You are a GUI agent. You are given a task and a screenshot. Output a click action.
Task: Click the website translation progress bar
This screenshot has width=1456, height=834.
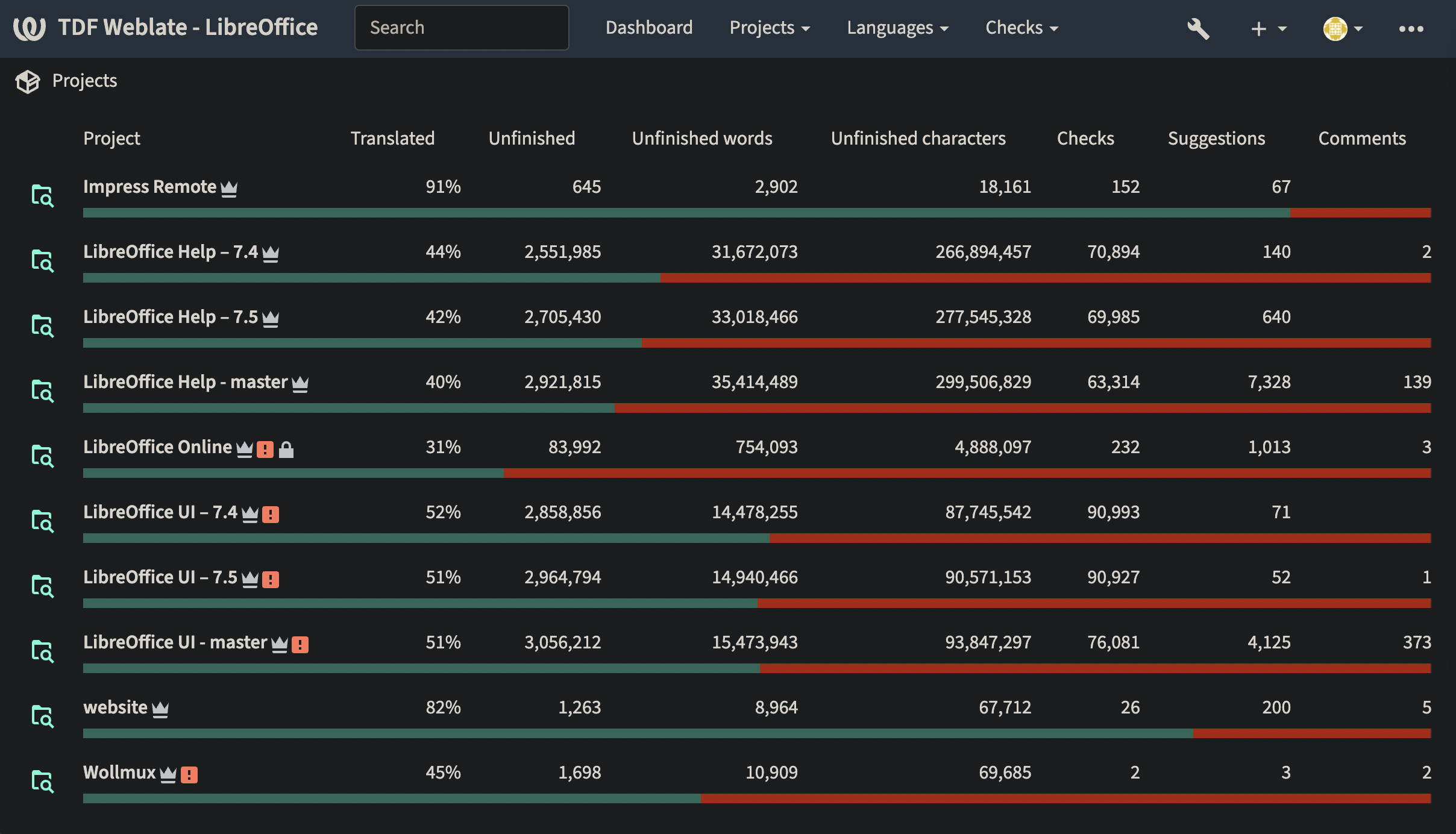coord(757,733)
